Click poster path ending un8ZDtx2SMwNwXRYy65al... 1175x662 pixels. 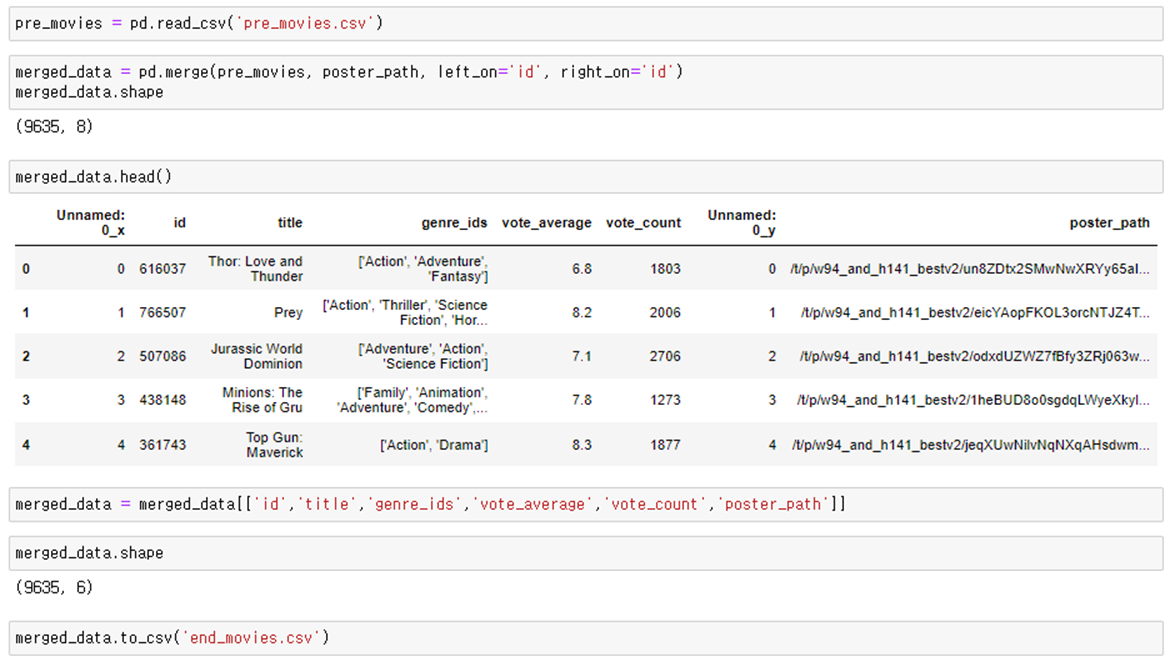pyautogui.click(x=970, y=269)
